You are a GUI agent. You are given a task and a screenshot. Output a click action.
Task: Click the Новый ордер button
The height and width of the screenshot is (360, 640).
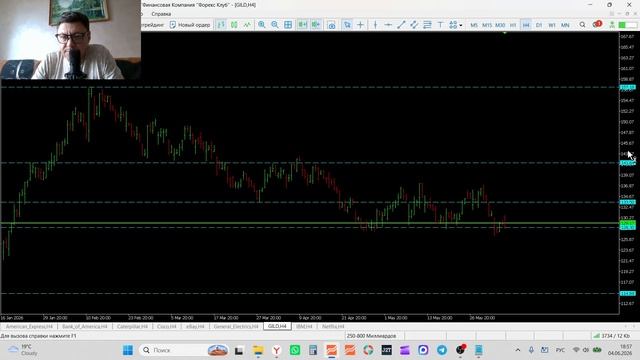click(190, 25)
